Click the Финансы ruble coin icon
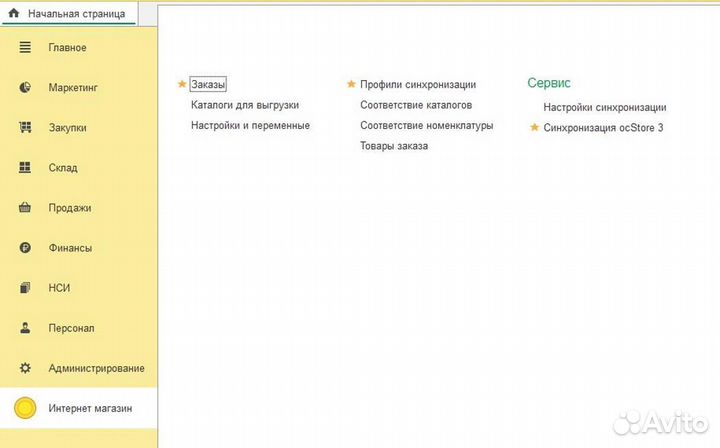The image size is (720, 448). pos(25,248)
